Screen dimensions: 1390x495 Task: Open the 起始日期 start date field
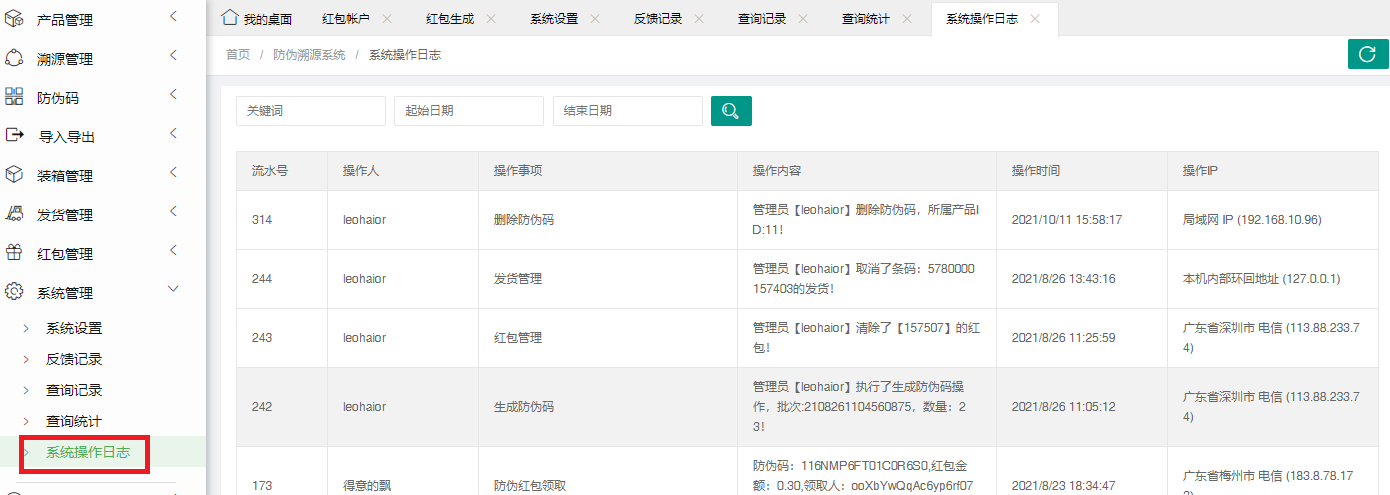(x=468, y=111)
